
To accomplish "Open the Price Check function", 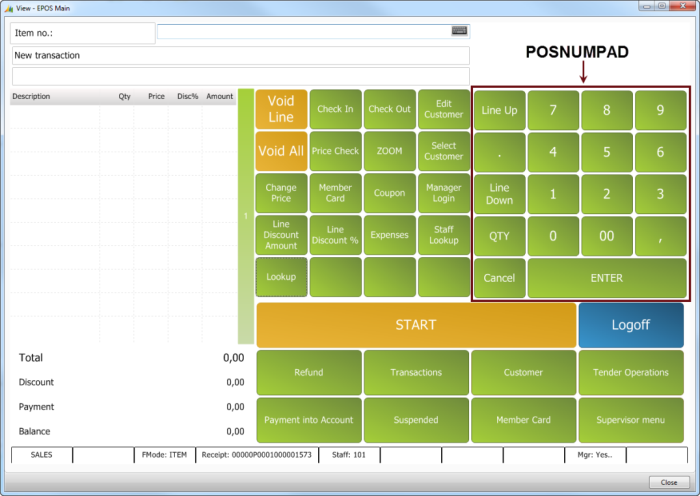I will 335,151.
